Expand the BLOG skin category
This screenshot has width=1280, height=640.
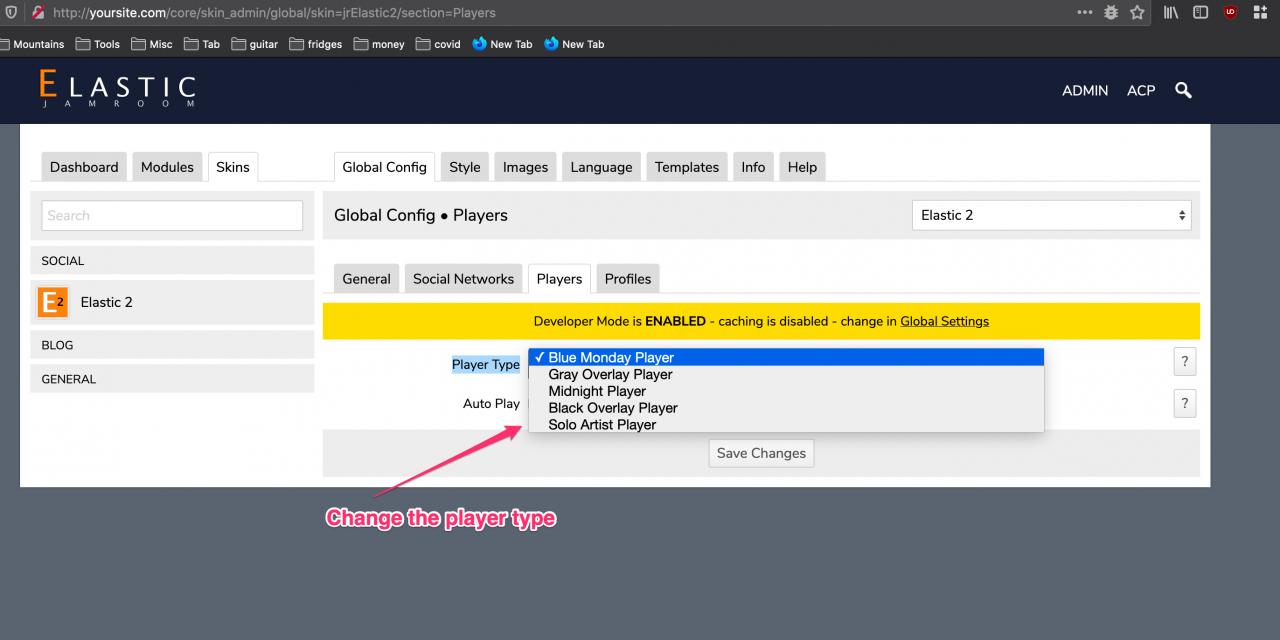click(172, 345)
